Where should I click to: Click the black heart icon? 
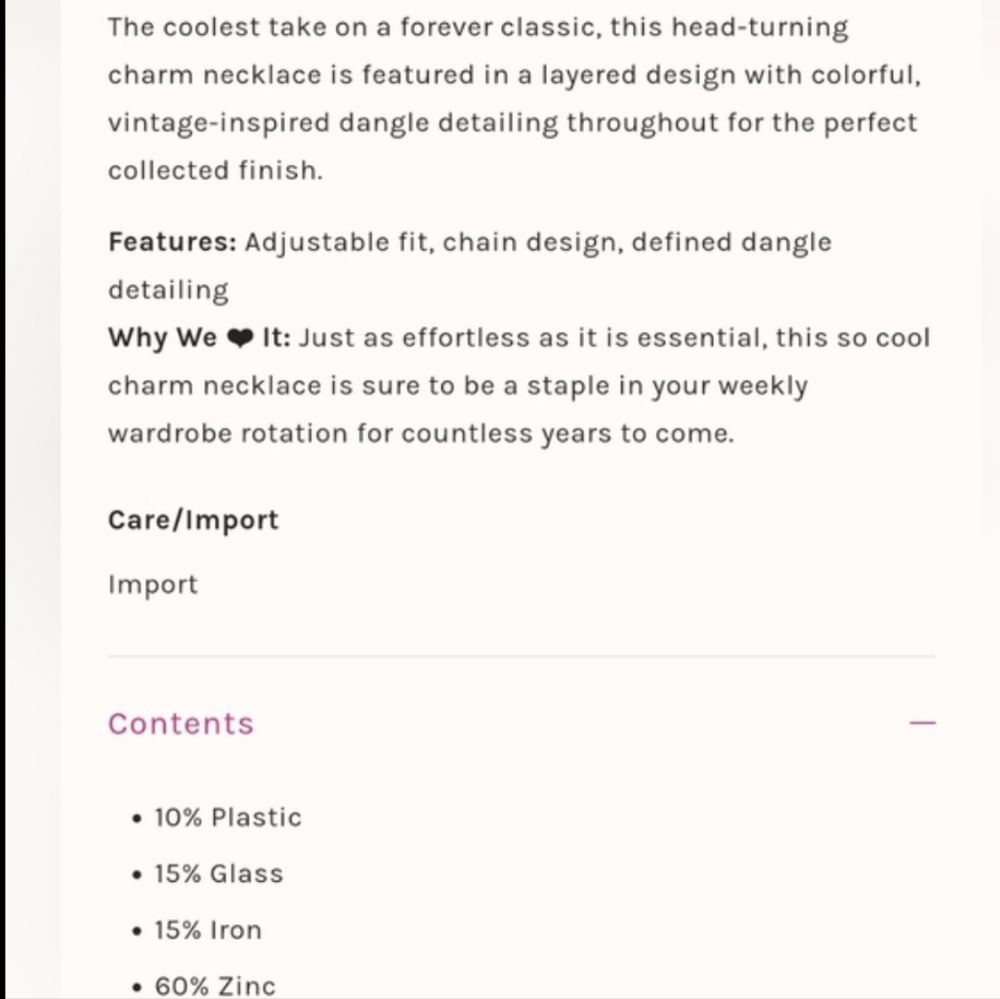coord(240,338)
